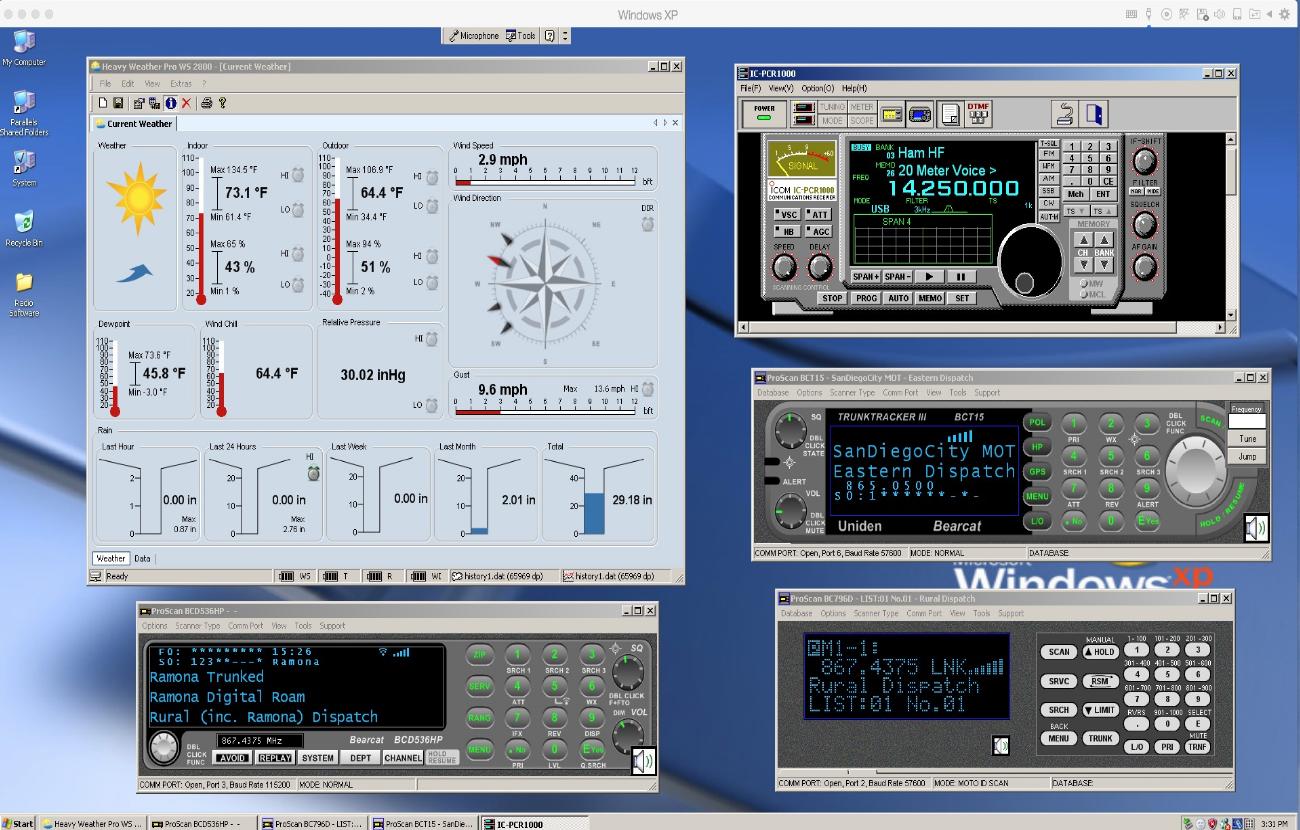Open File menu in Heavy Weather Pro
The image size is (1300, 830).
[104, 84]
